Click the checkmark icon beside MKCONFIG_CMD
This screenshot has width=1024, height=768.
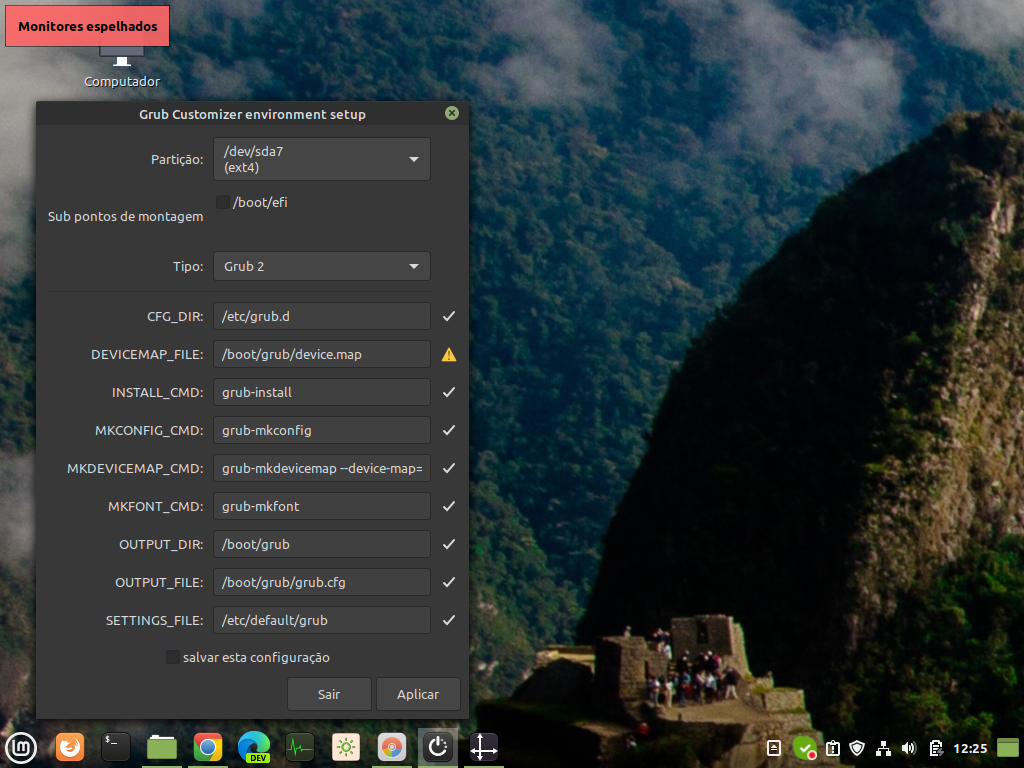(449, 430)
